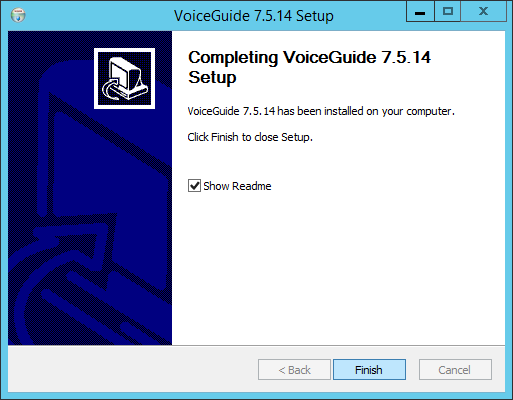Click the grayed-out Back button

(x=294, y=369)
